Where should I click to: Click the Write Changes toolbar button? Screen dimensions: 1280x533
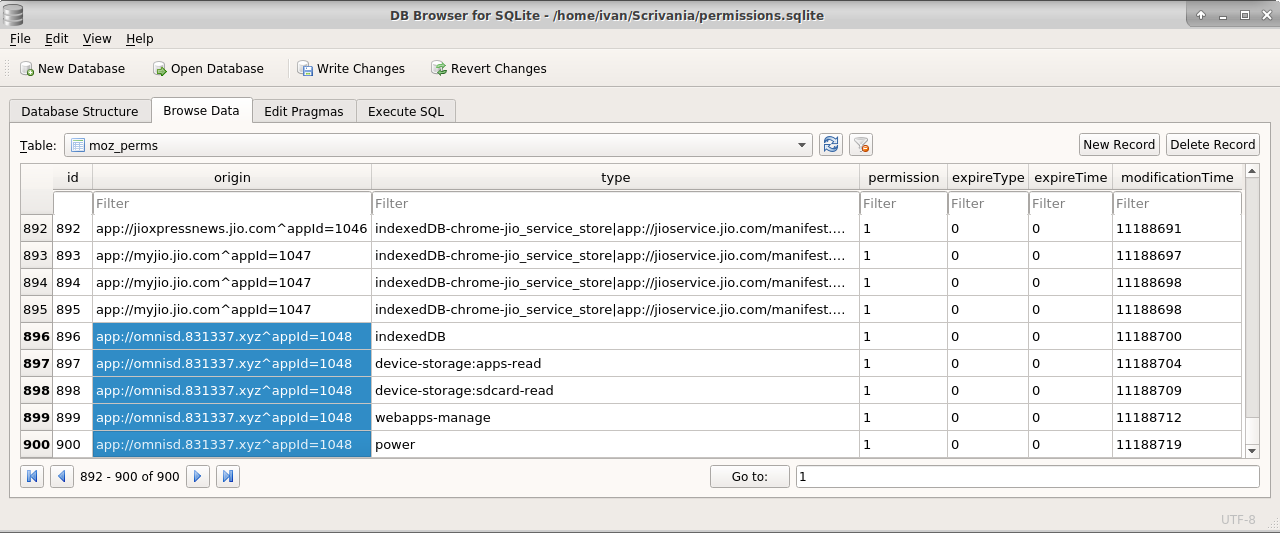pyautogui.click(x=351, y=69)
